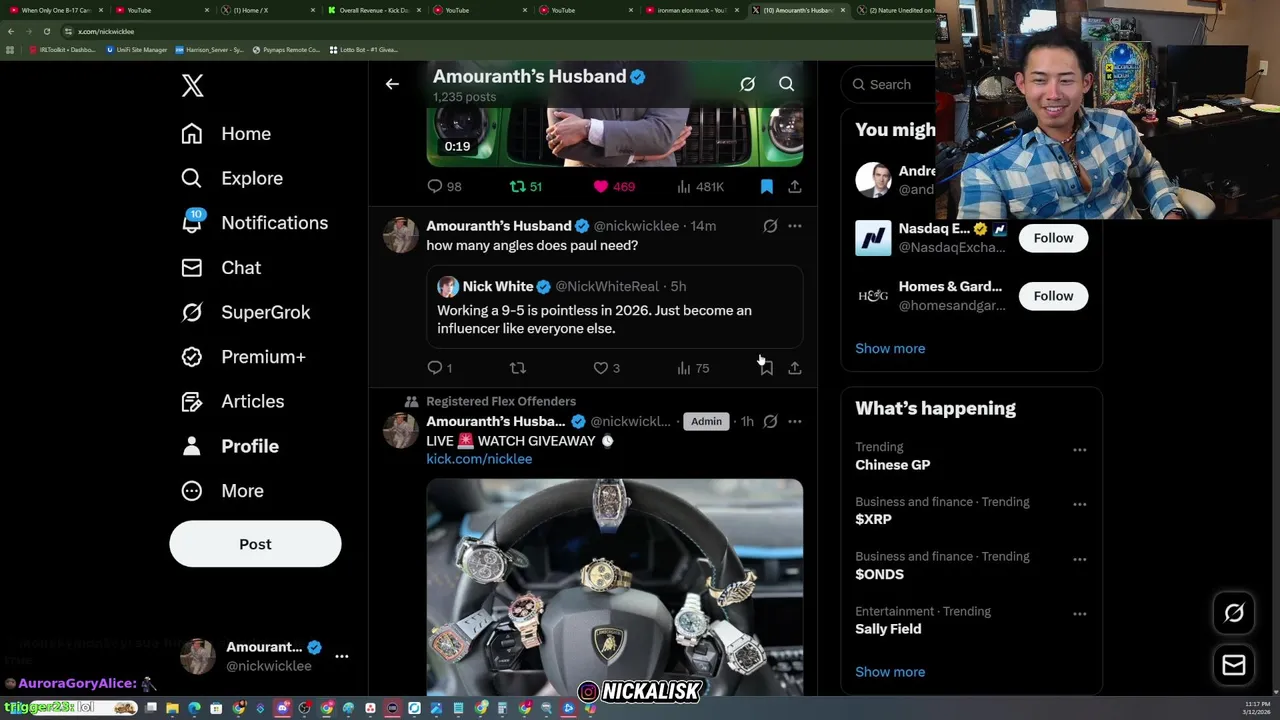Unlike the post with 469 likes
Image resolution: width=1280 pixels, height=720 pixels.
[614, 186]
